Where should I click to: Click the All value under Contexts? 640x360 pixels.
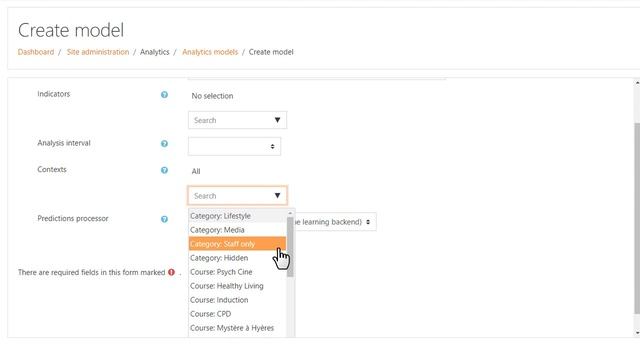(196, 171)
